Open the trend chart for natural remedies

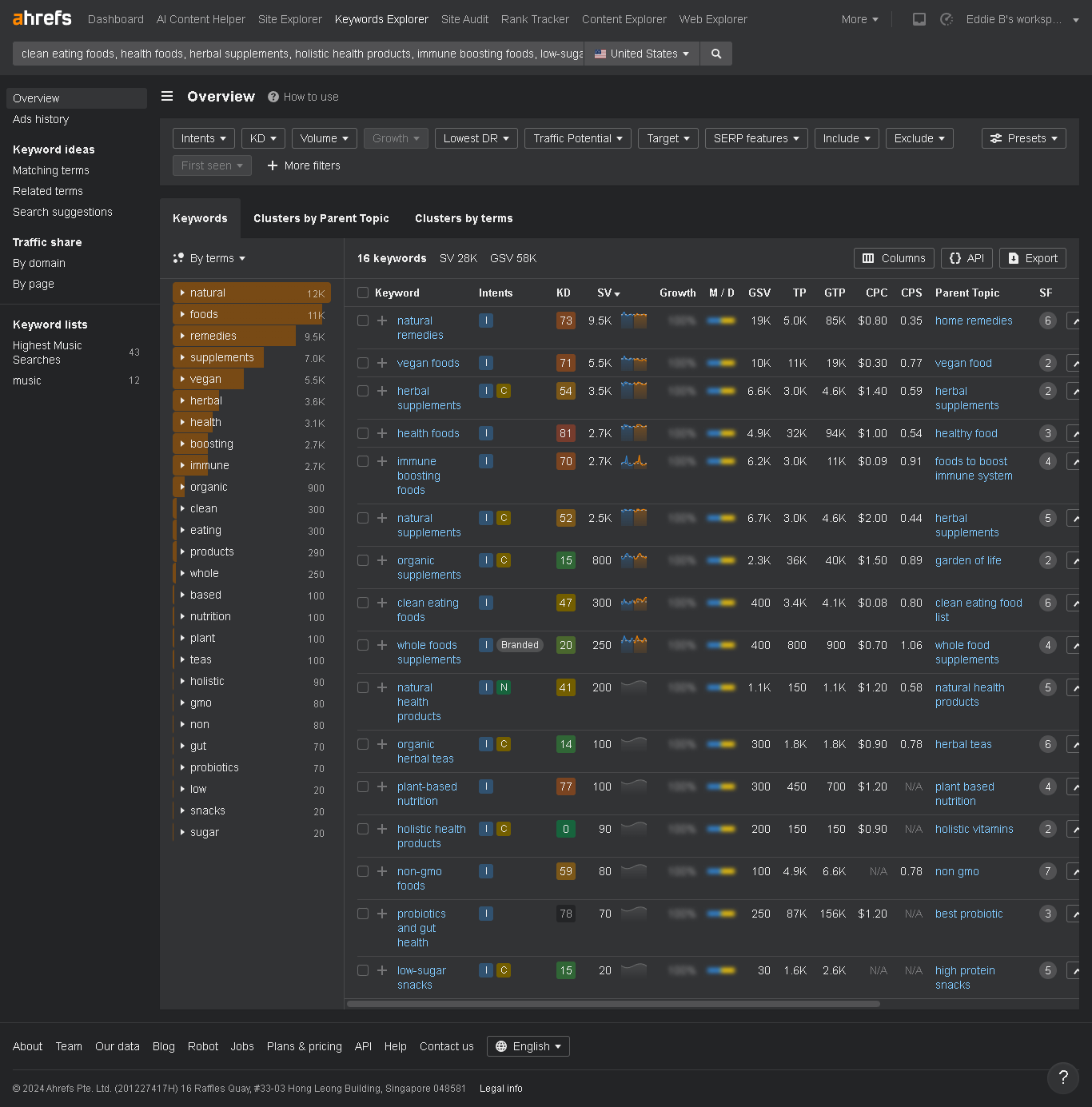pyautogui.click(x=634, y=321)
